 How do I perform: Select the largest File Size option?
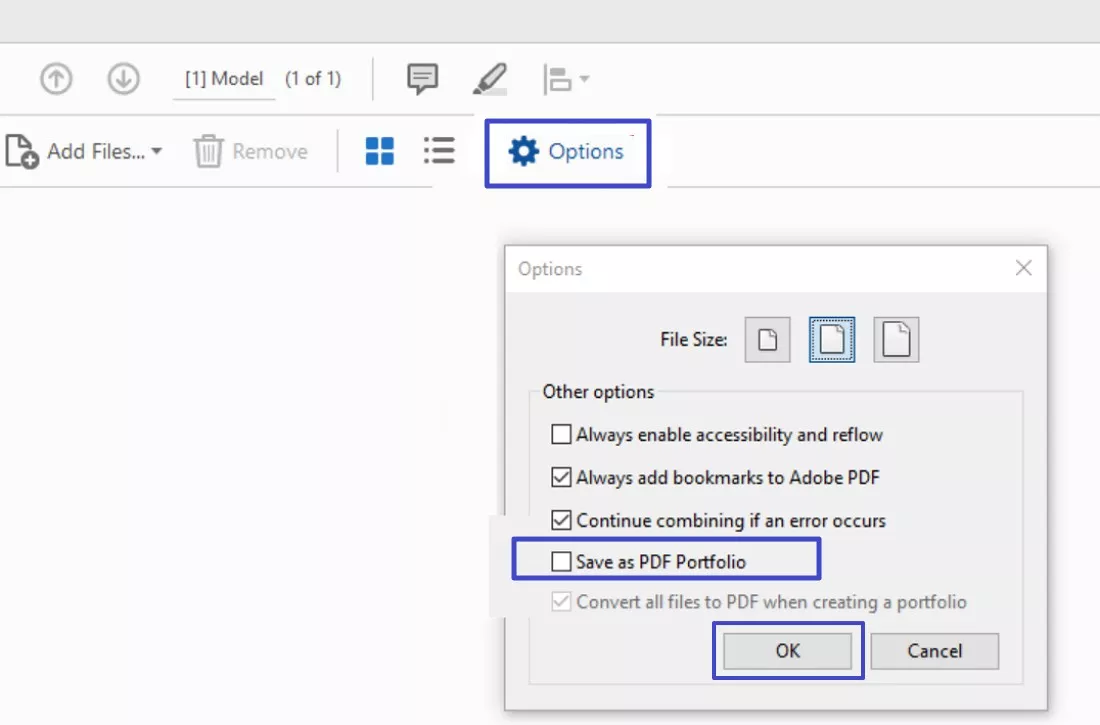(896, 339)
